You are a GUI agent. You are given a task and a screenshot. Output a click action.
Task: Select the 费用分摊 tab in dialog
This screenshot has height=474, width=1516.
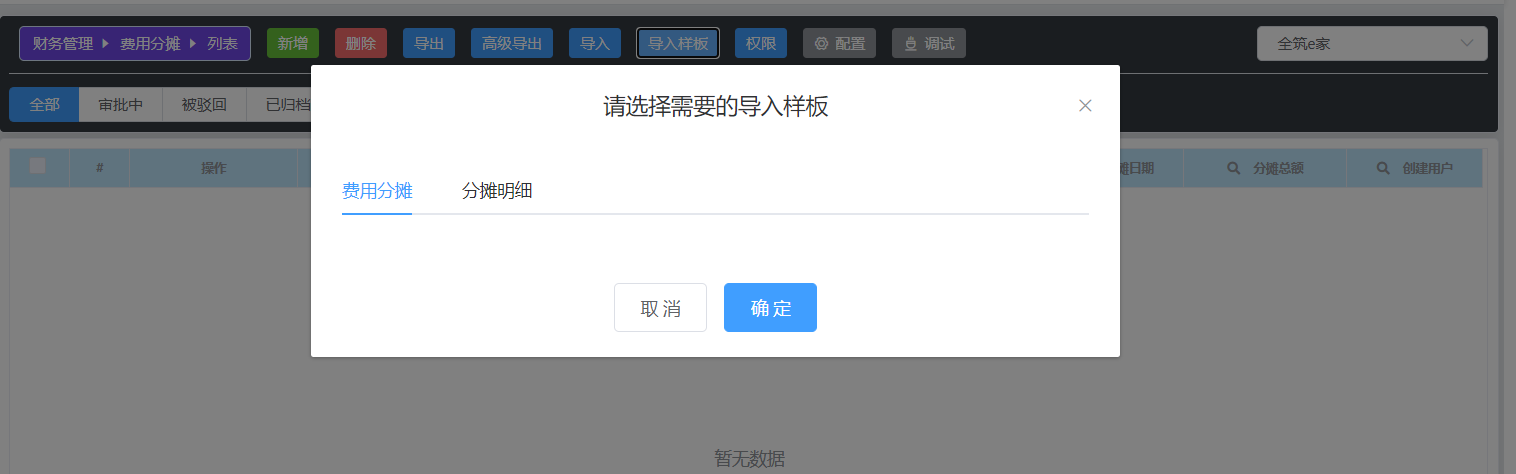click(377, 191)
